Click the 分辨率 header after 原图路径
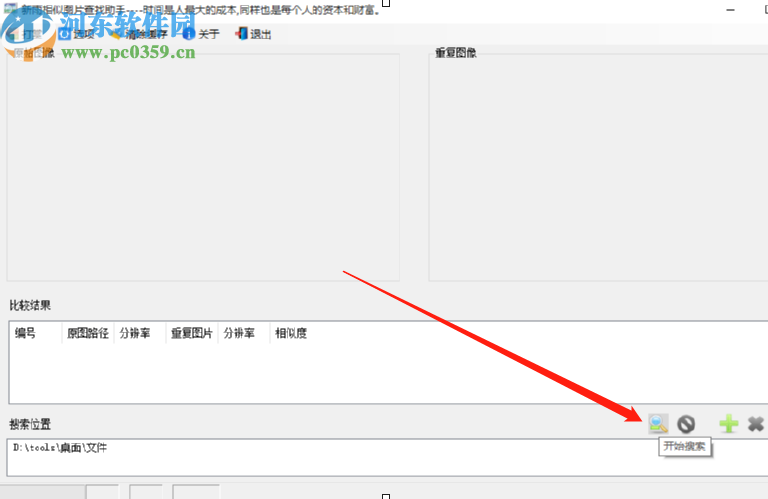Screen dimensions: 768x499 click(x=140, y=333)
